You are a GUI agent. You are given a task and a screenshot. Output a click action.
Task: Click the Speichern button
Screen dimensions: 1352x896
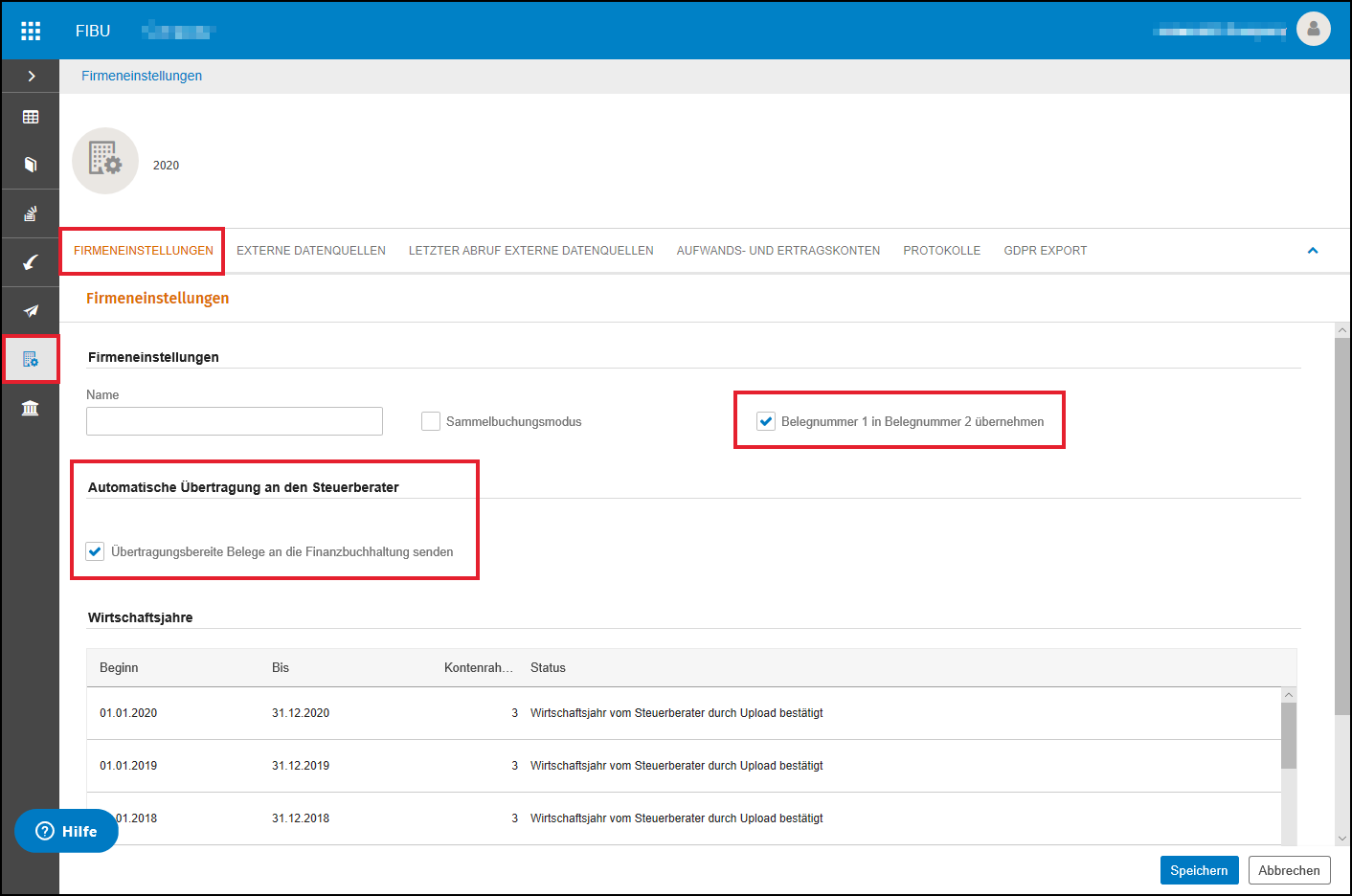point(1200,870)
